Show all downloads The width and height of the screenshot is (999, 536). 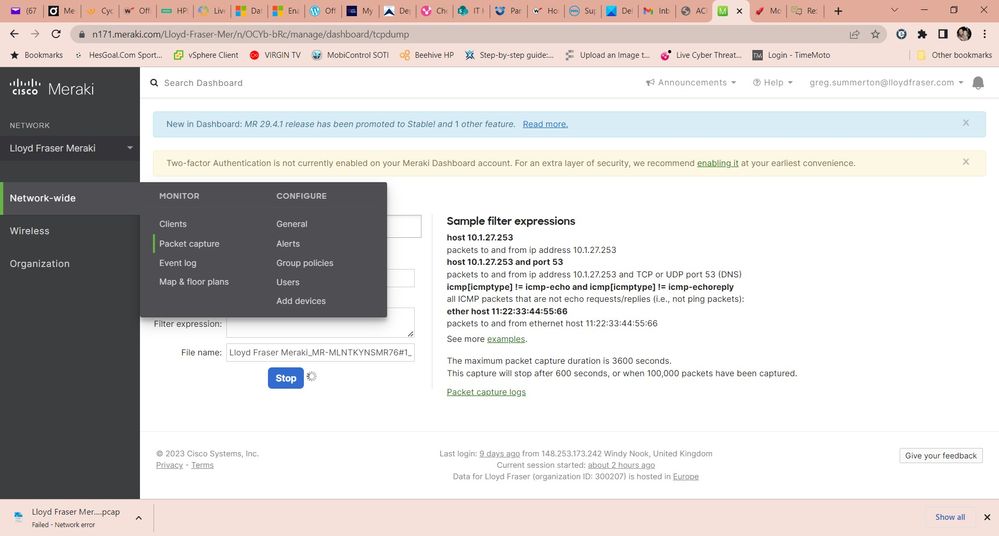(949, 517)
